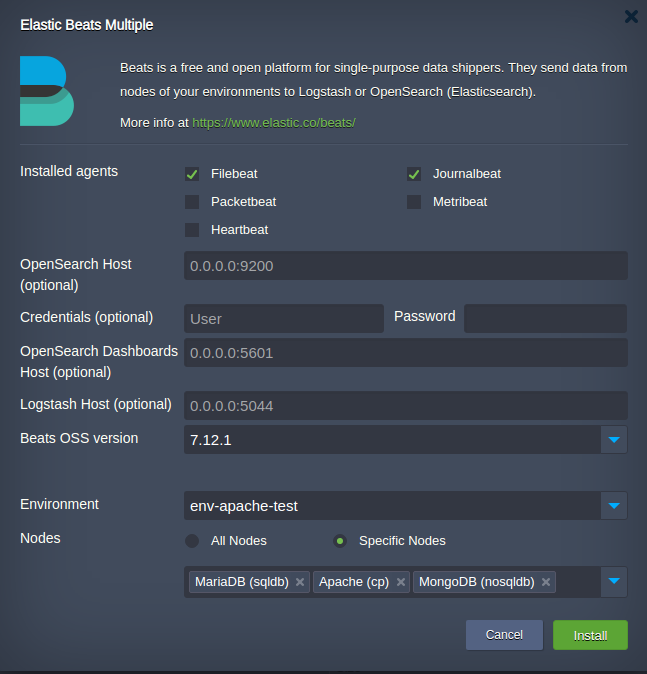Click the Beats logo icon
The width and height of the screenshot is (647, 674).
pos(47,91)
